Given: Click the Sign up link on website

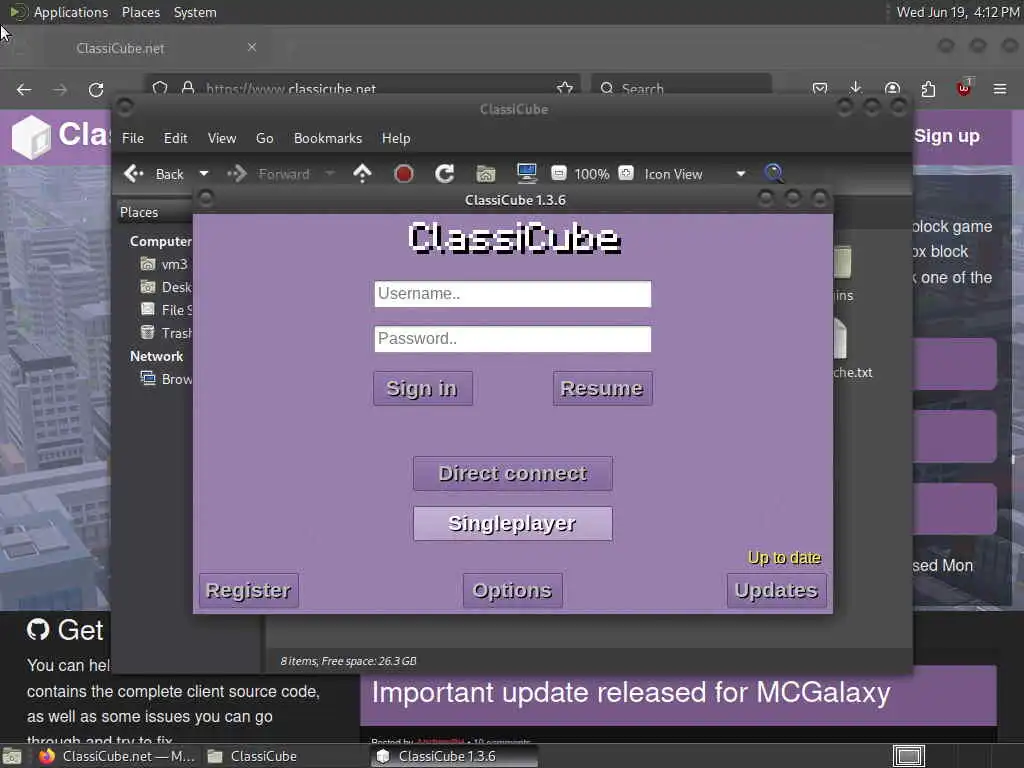Looking at the screenshot, I should pos(947,136).
